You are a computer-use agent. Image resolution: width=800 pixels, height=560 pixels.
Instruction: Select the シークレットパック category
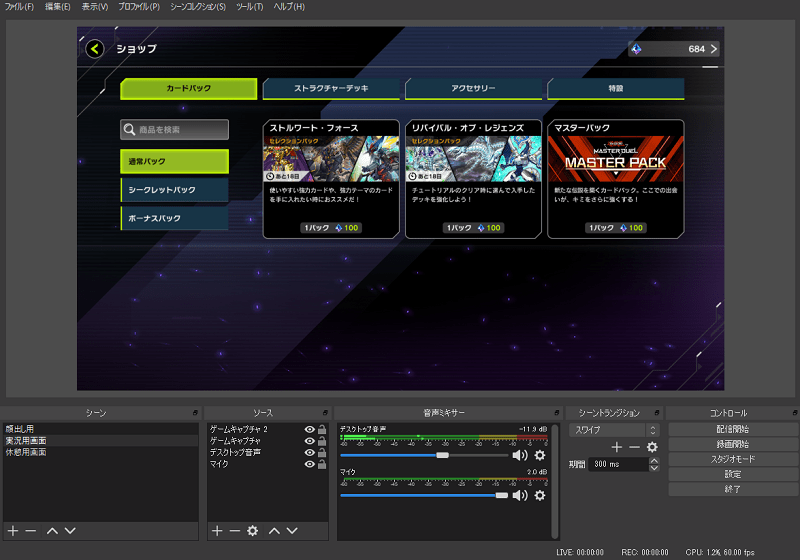[x=174, y=190]
